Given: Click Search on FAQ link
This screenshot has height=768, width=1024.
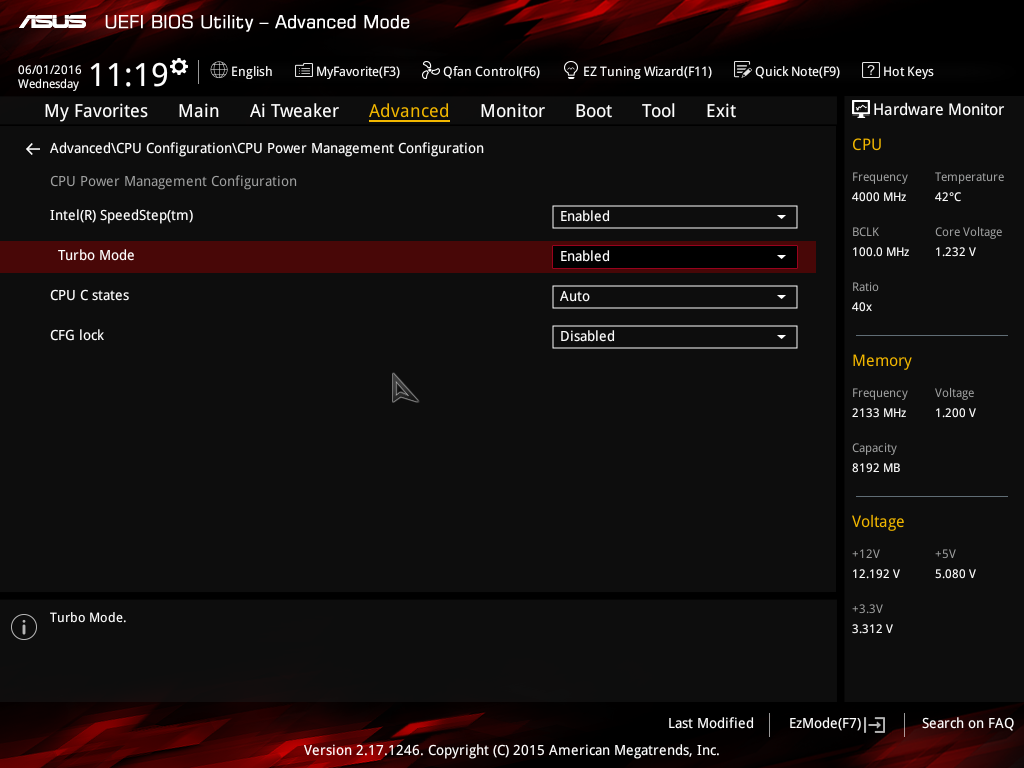Looking at the screenshot, I should click(x=967, y=723).
